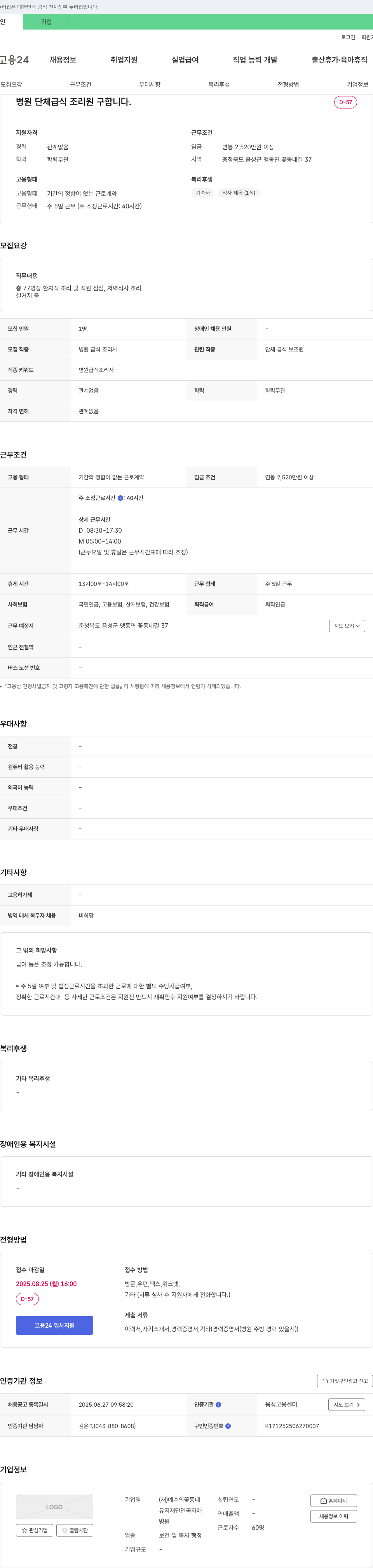Viewport: 373px width, 1568px height.
Task: Click 퇴직연금 in 퇴직급여 row
Action: pos(275,605)
